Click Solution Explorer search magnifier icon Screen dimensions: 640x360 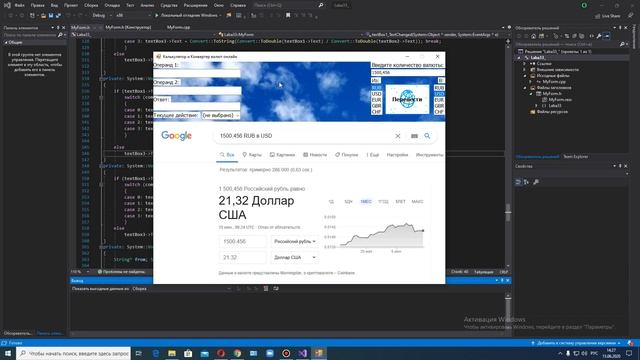click(622, 44)
